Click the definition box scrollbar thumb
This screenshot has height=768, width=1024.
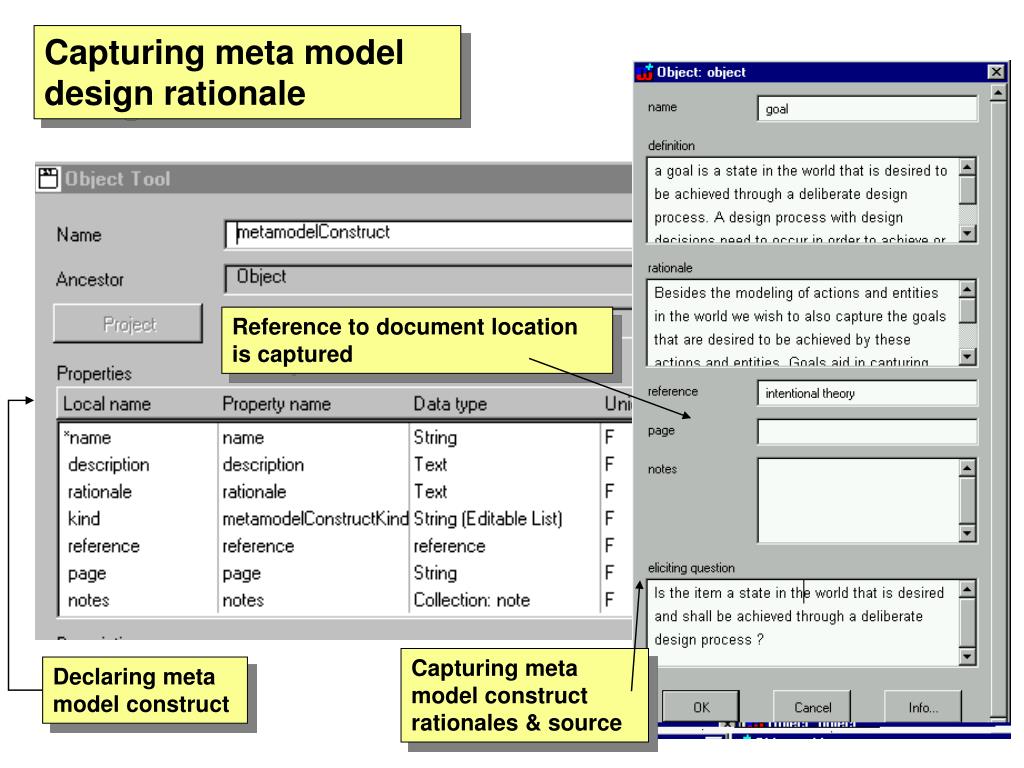coord(968,190)
